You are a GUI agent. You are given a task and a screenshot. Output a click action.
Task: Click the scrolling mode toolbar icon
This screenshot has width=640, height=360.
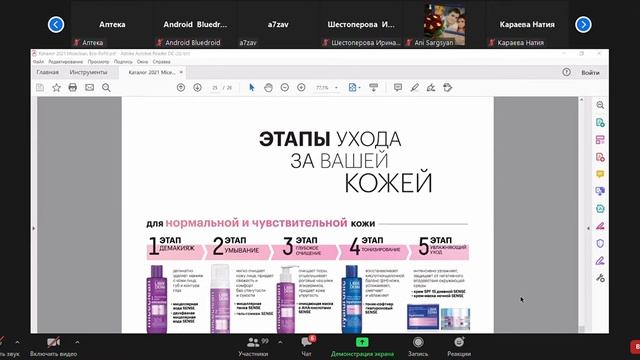[x=373, y=87]
